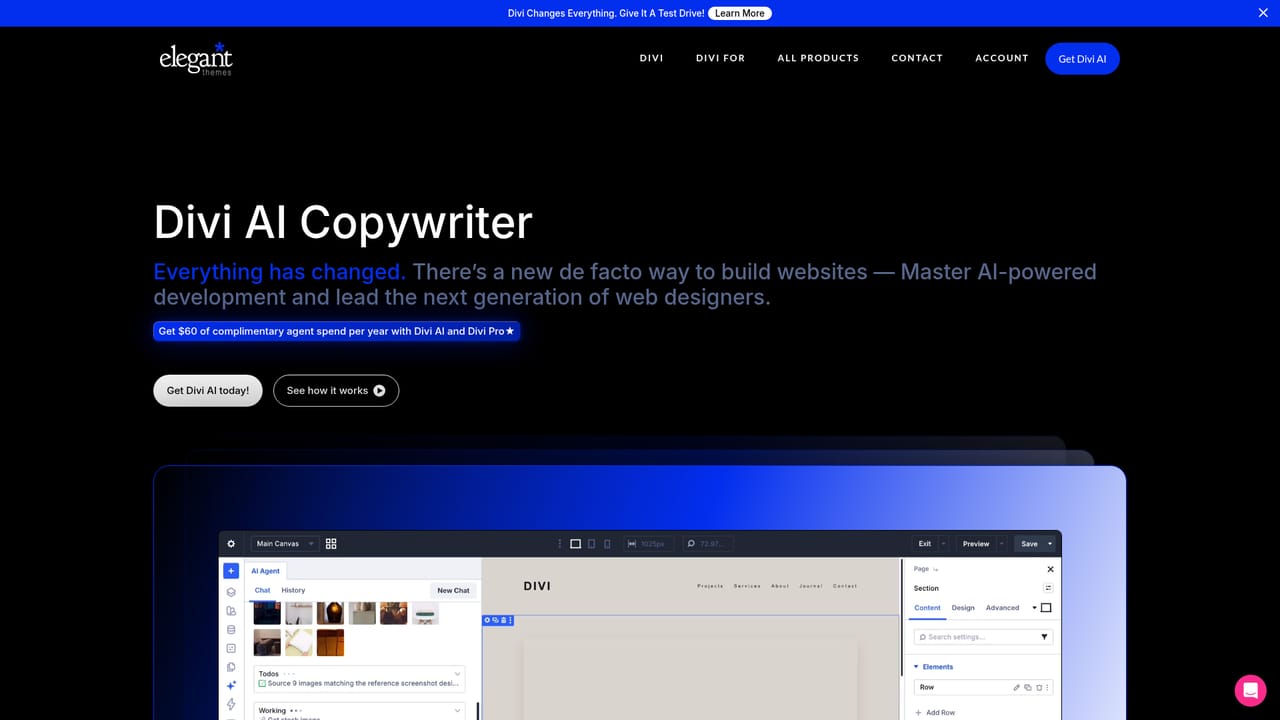Viewport: 1280px width, 720px height.
Task: Delete Row using trash icon
Action: [x=1039, y=688]
